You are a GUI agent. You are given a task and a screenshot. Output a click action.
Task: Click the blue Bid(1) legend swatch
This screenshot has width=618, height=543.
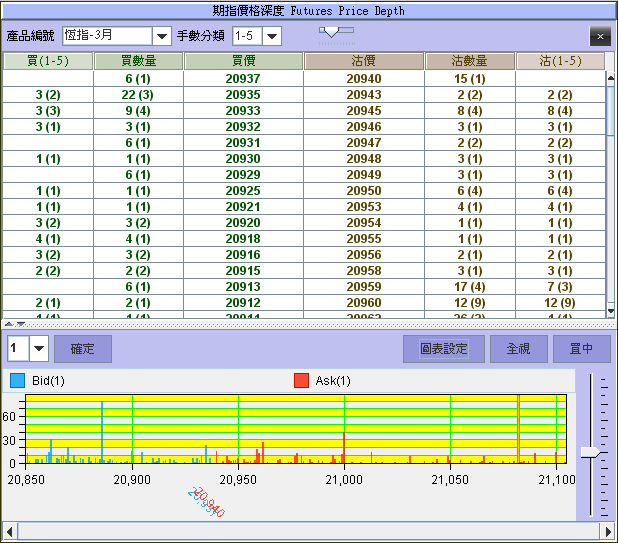click(17, 380)
